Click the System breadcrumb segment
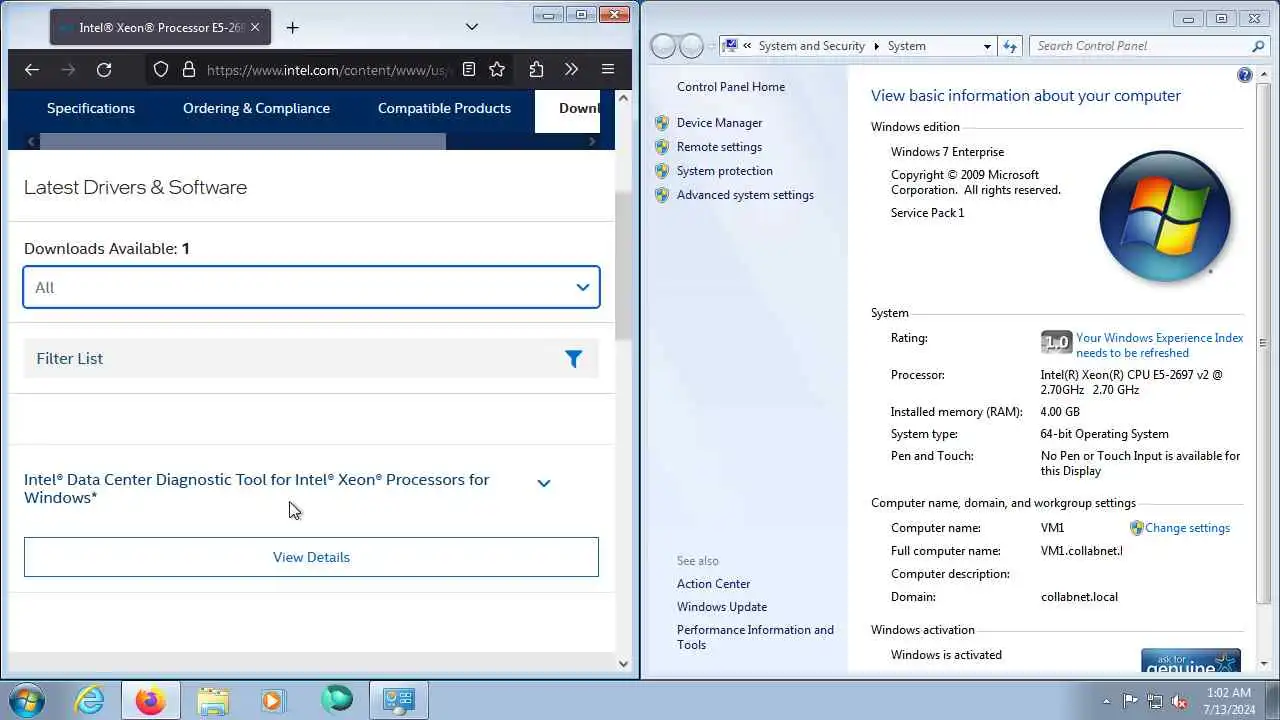 click(x=907, y=46)
